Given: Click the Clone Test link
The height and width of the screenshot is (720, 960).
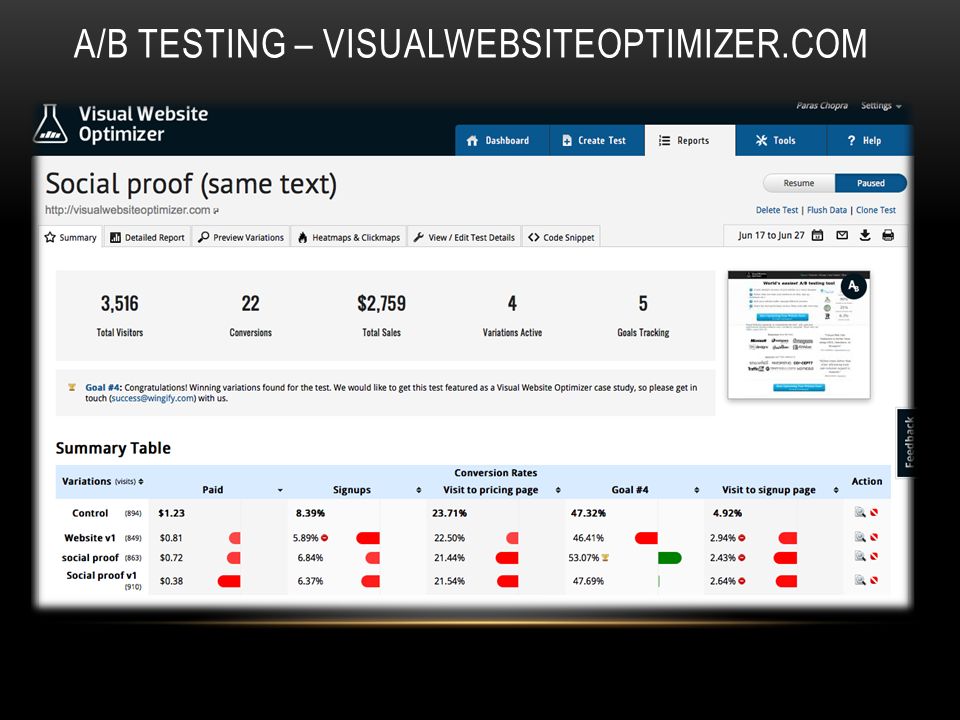Looking at the screenshot, I should click(x=876, y=210).
